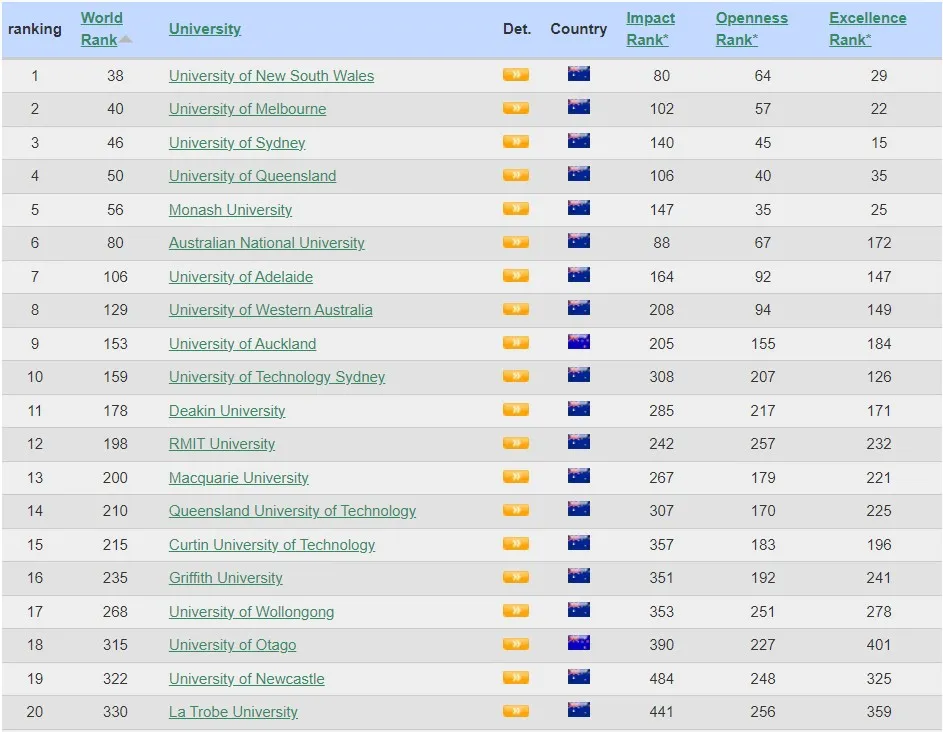Select openness rank value 155

tap(763, 343)
